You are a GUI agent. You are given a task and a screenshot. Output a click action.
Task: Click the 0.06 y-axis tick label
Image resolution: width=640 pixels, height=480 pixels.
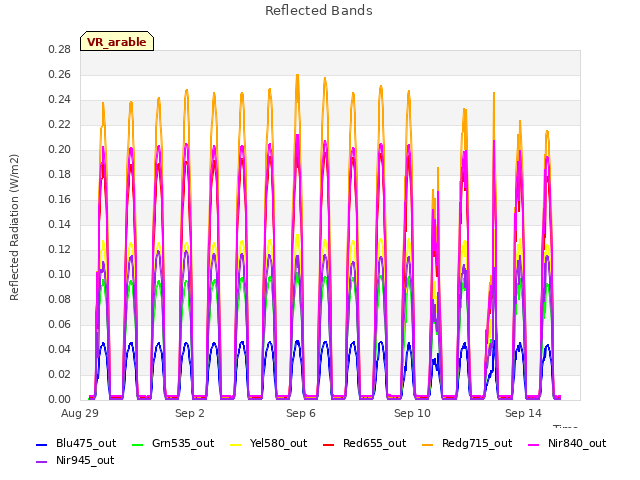click(60, 324)
